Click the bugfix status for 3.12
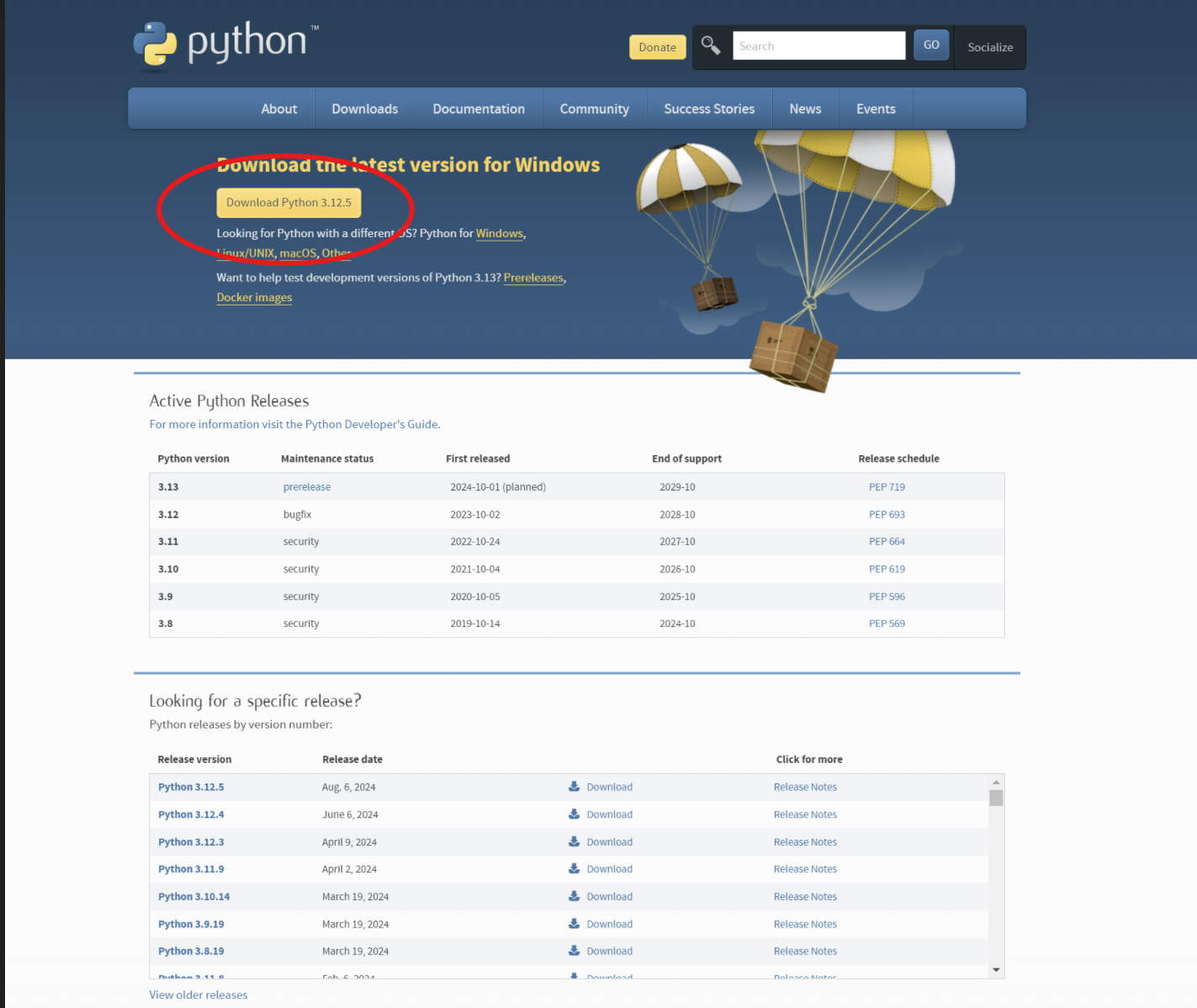 coord(297,514)
